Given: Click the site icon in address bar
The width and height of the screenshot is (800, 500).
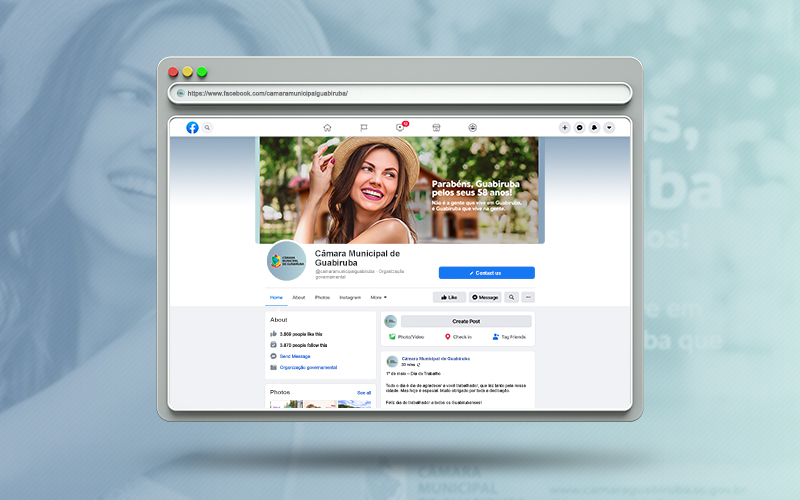Looking at the screenshot, I should click(x=180, y=93).
